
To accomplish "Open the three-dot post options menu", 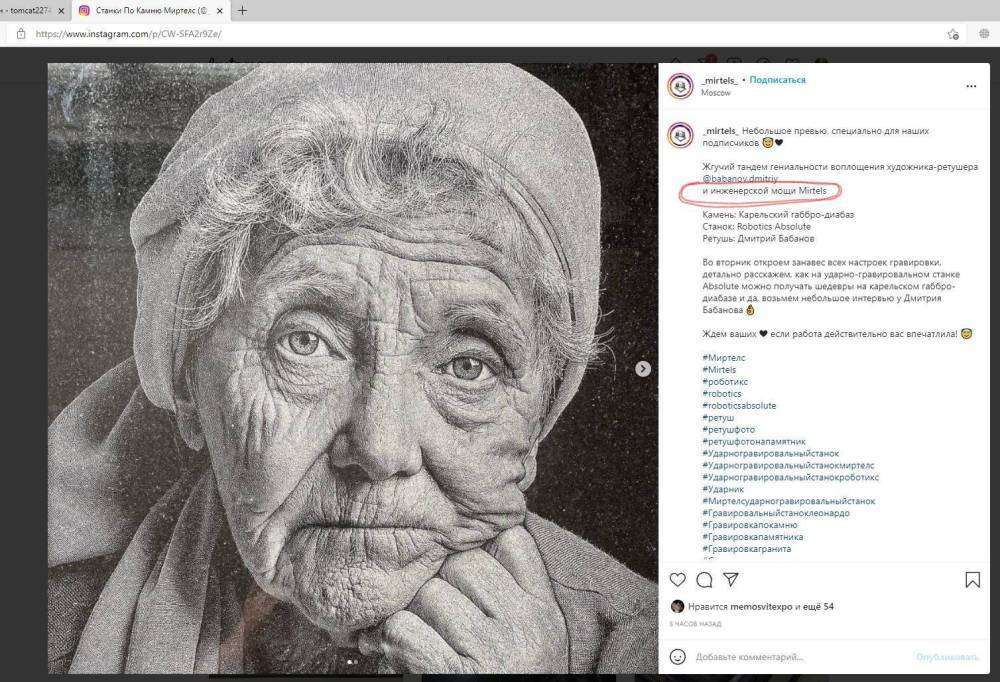I will pyautogui.click(x=970, y=87).
